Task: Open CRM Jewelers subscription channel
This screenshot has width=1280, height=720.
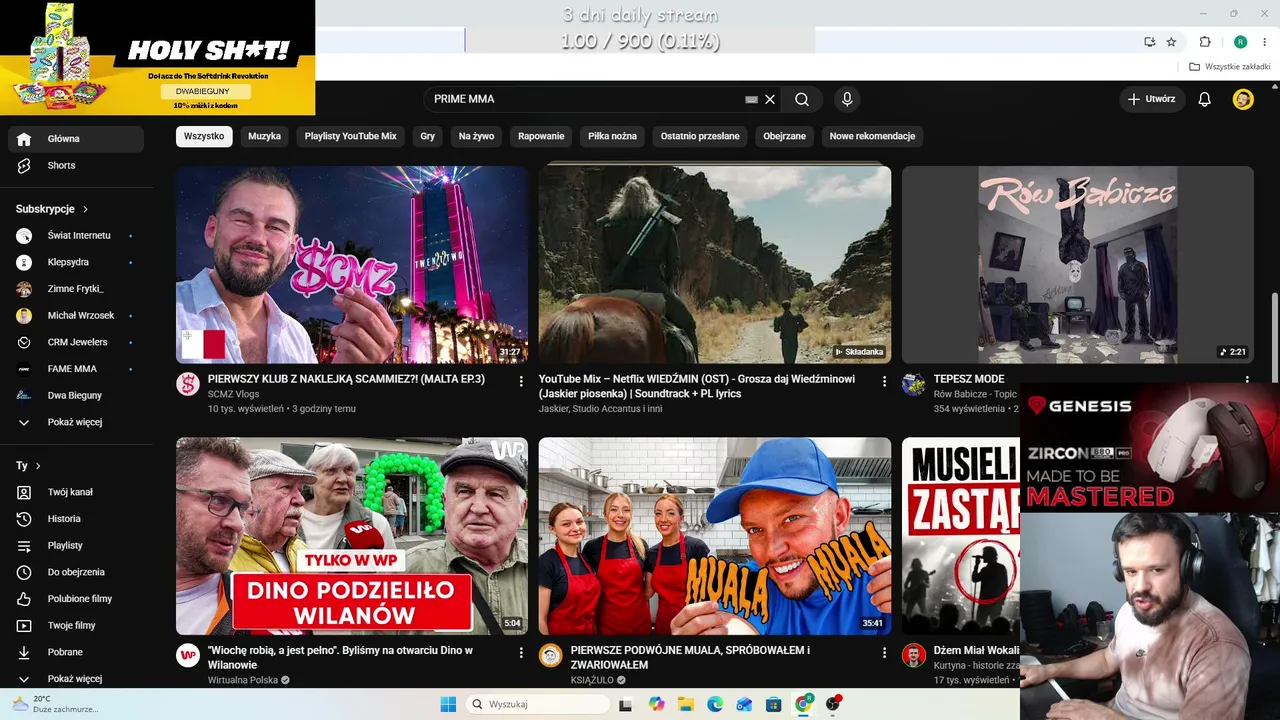Action: pos(76,342)
